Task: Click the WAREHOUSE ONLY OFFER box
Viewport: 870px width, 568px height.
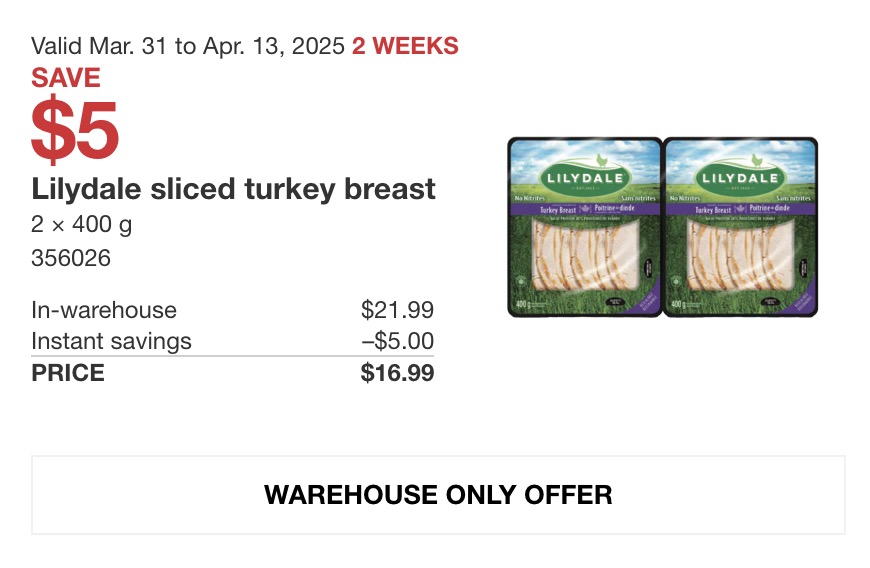Action: pyautogui.click(x=438, y=495)
